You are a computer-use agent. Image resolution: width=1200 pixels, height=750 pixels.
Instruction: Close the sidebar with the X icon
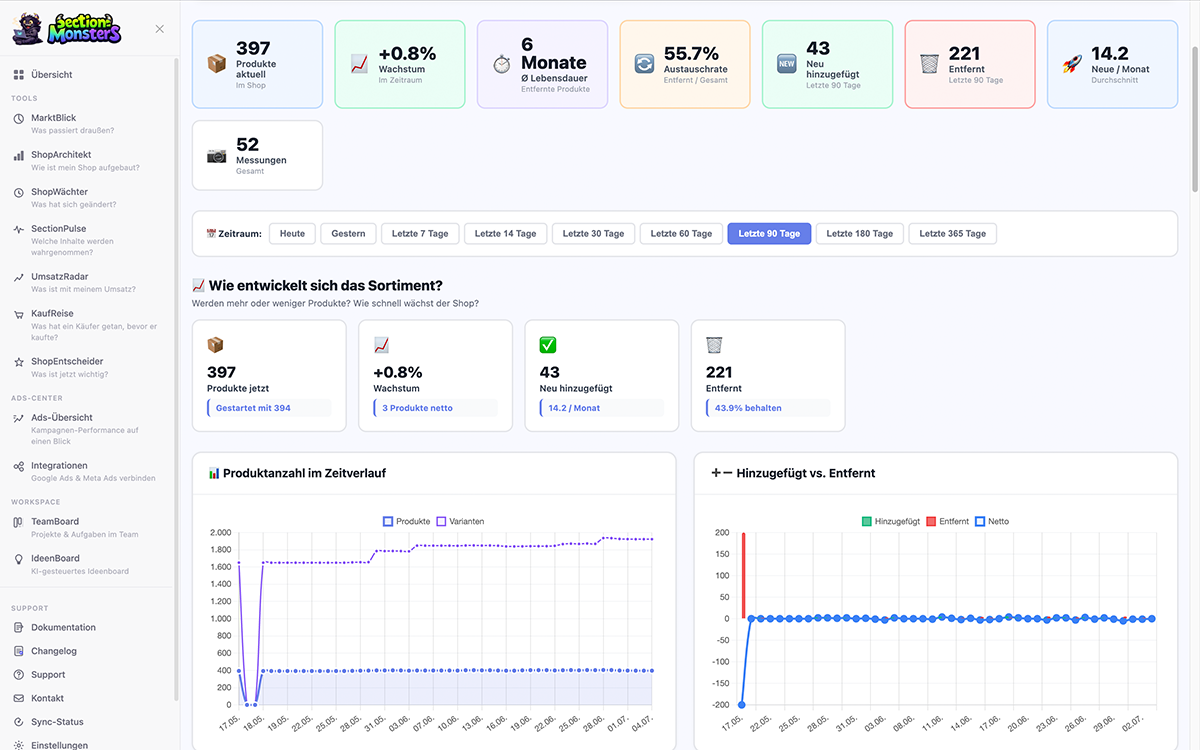coord(160,29)
